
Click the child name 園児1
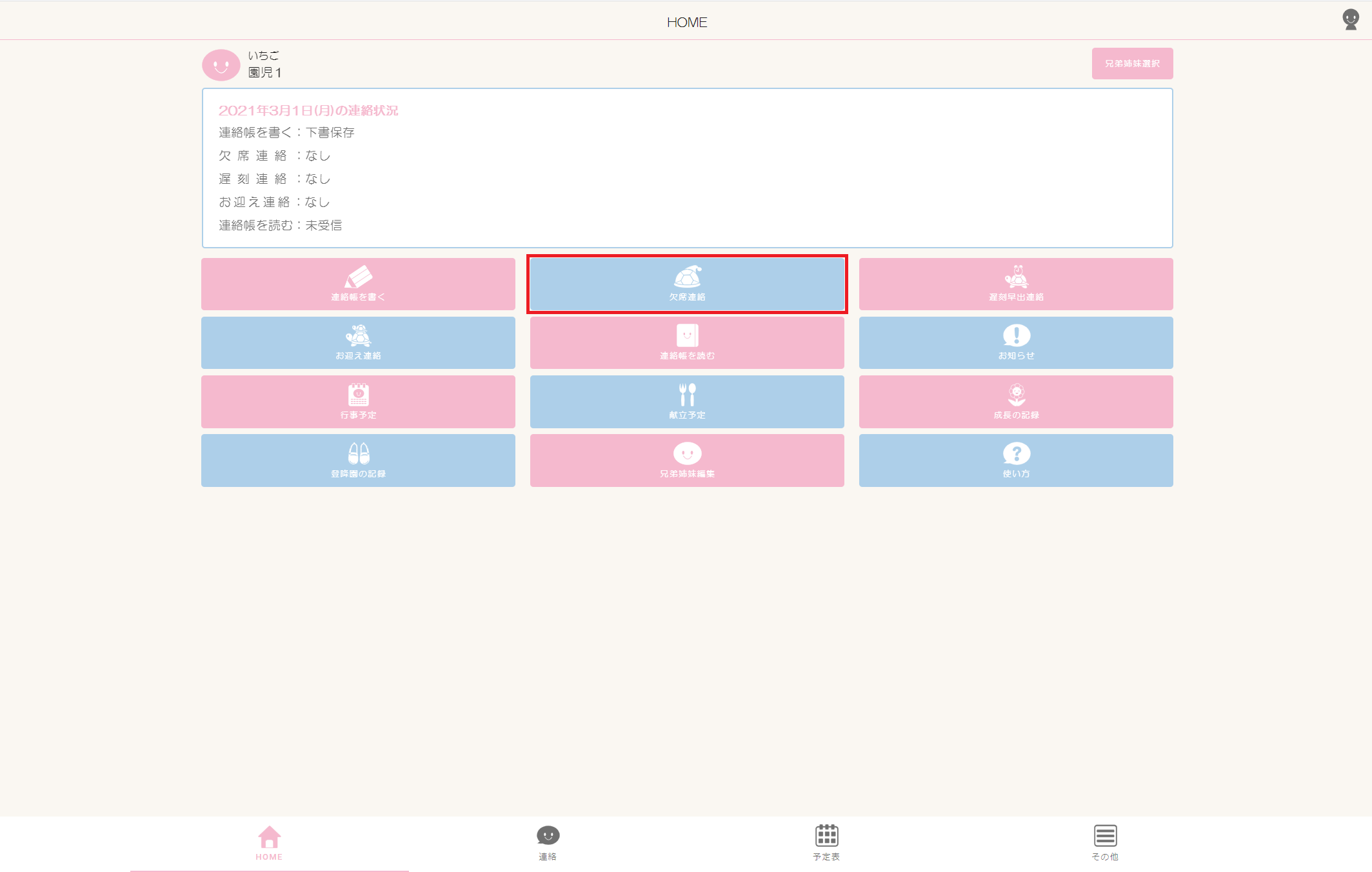264,73
